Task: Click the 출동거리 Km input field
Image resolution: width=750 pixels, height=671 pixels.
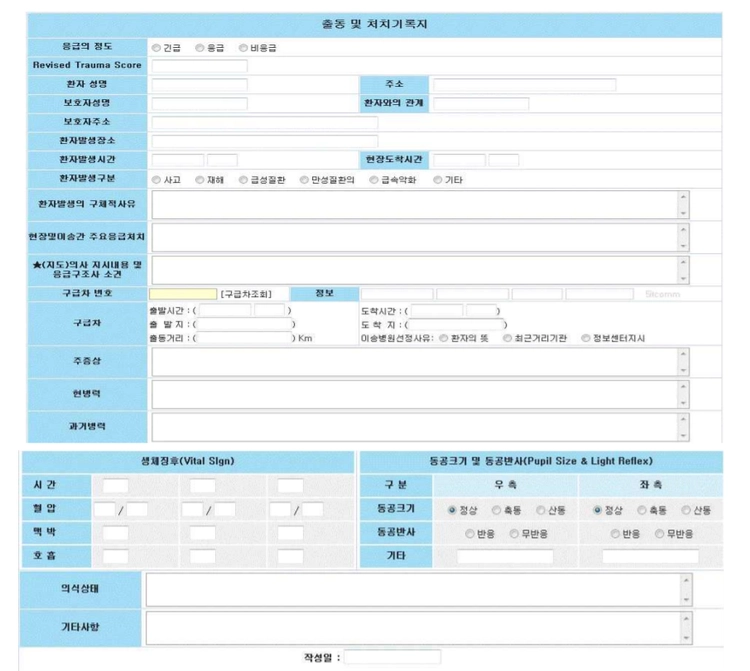Action: click(x=244, y=338)
